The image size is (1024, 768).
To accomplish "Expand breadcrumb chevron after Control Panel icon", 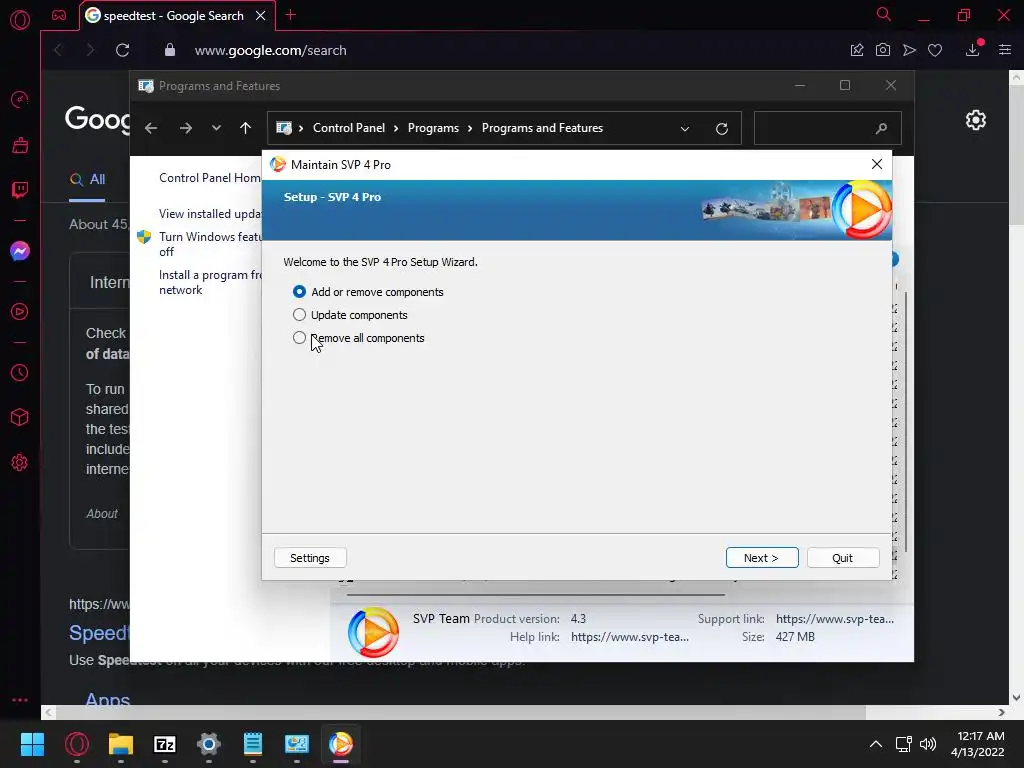I will pyautogui.click(x=301, y=128).
